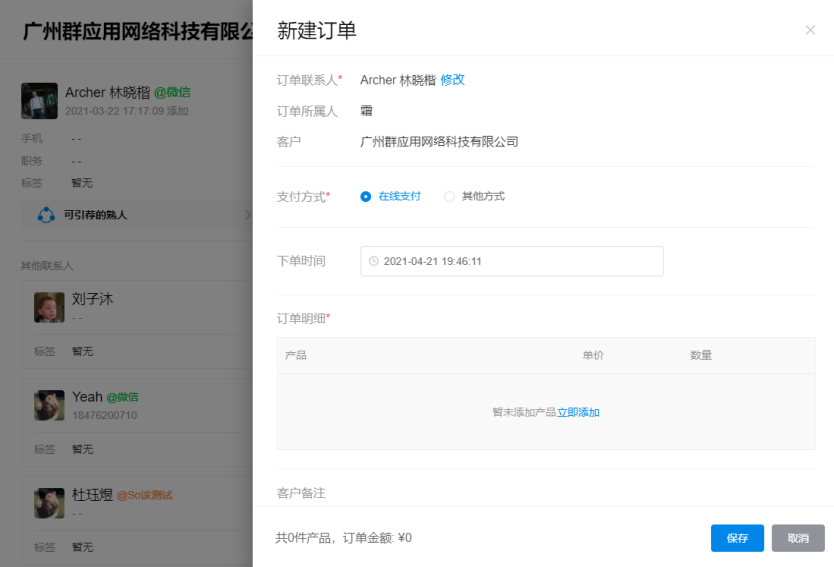Click 修改 to change order contact

pos(452,80)
